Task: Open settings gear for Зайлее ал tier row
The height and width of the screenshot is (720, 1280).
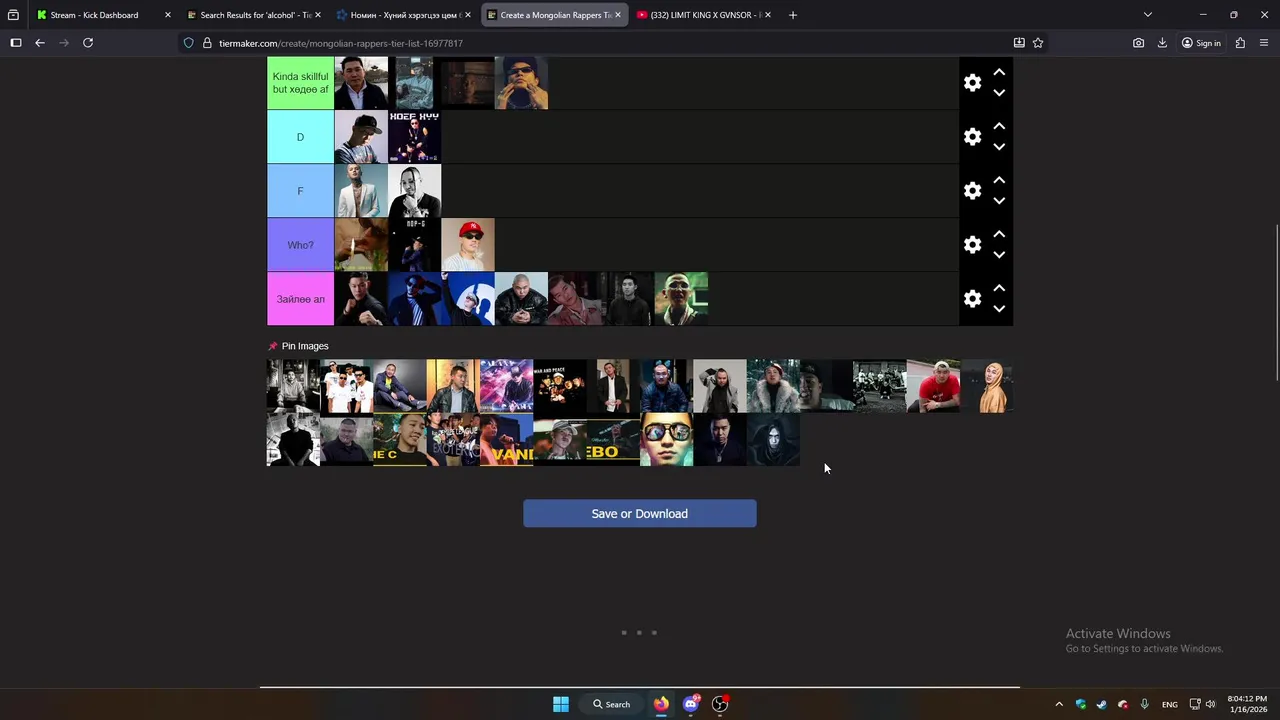Action: click(972, 299)
